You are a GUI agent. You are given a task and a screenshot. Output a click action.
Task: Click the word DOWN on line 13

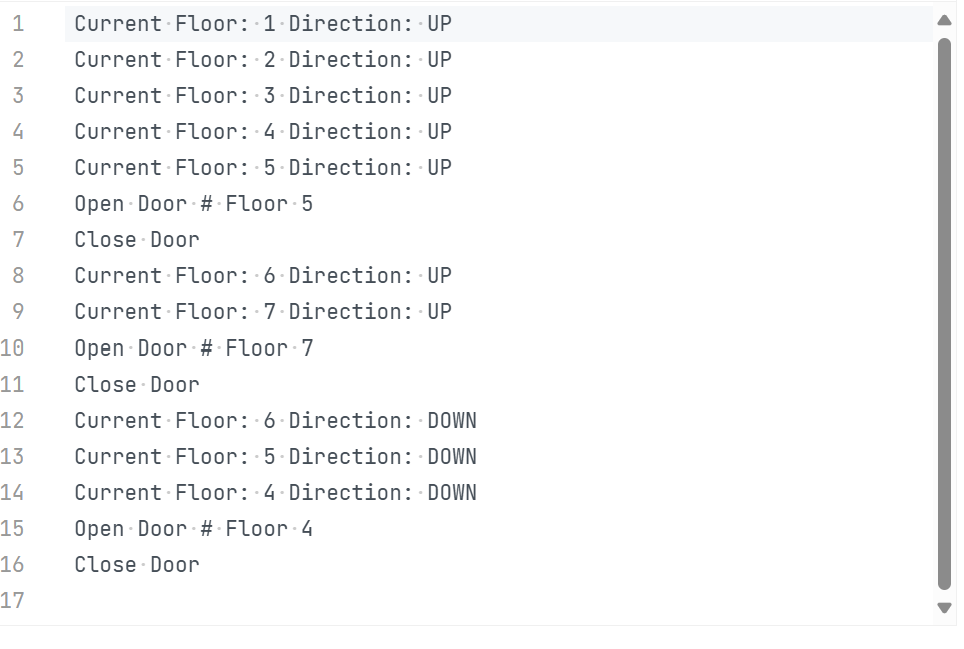coord(452,457)
